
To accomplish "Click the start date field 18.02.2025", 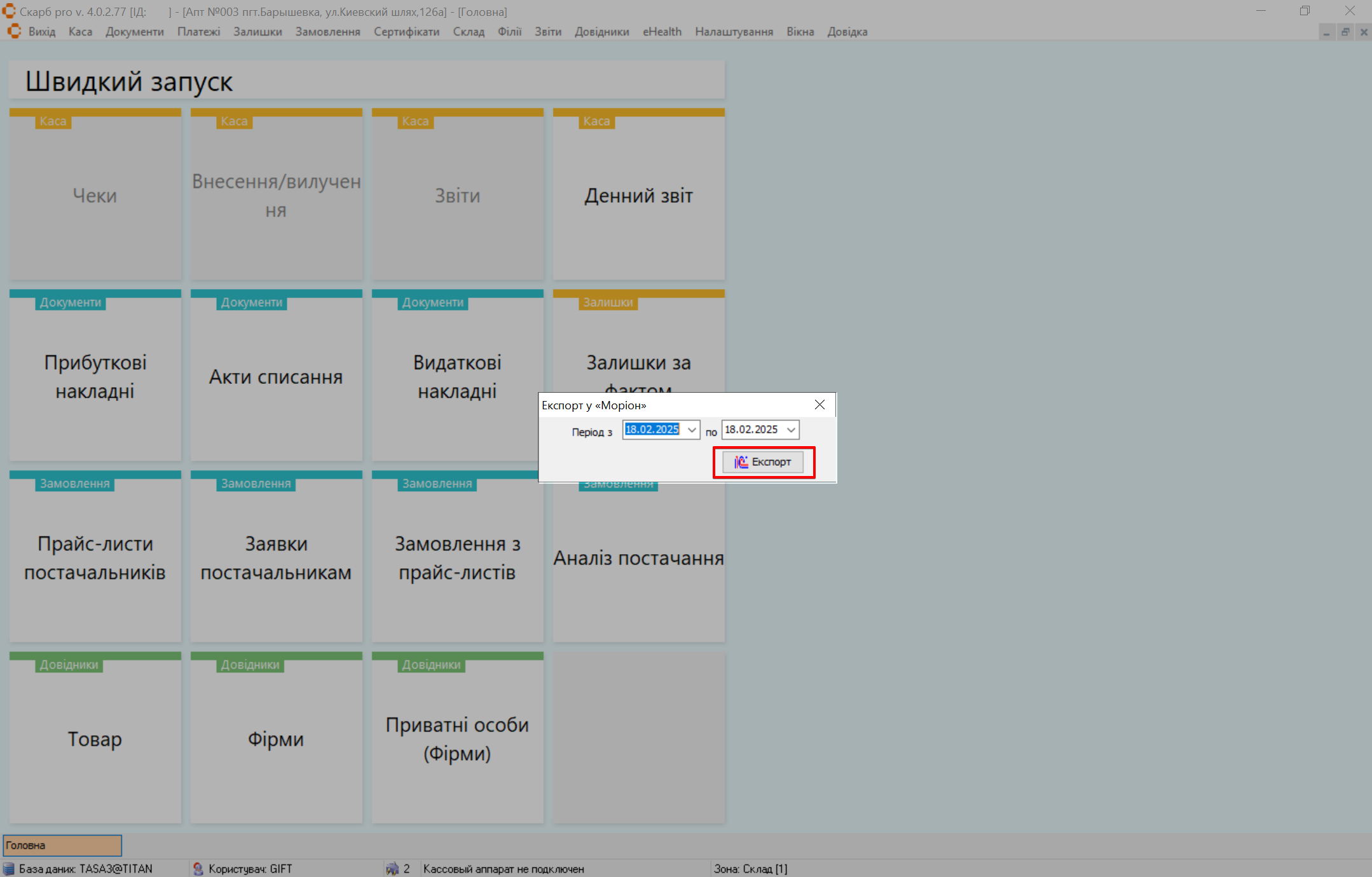I will (652, 430).
